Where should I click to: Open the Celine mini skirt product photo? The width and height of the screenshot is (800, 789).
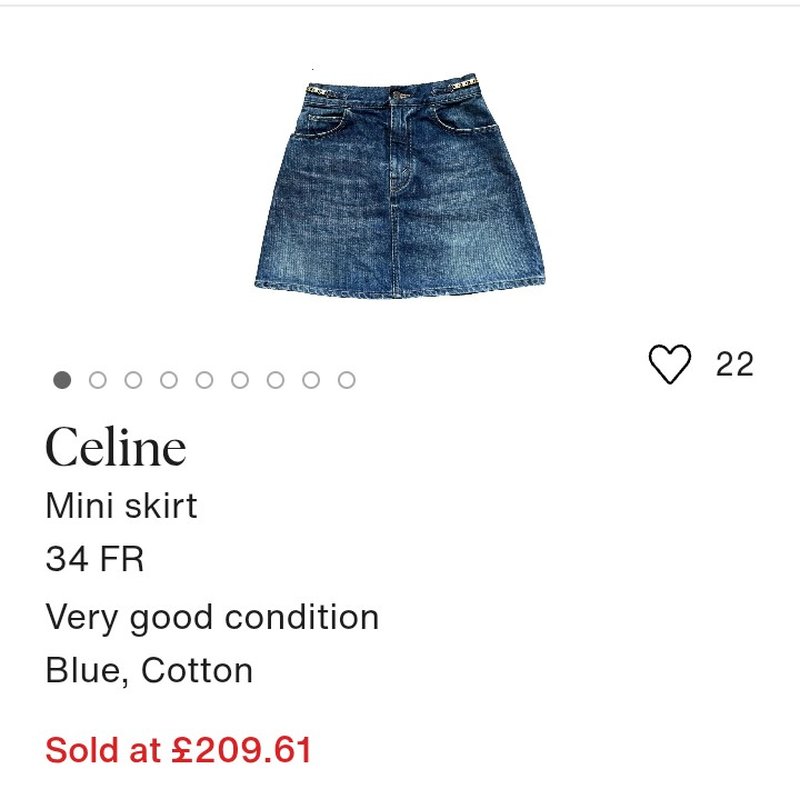[399, 190]
